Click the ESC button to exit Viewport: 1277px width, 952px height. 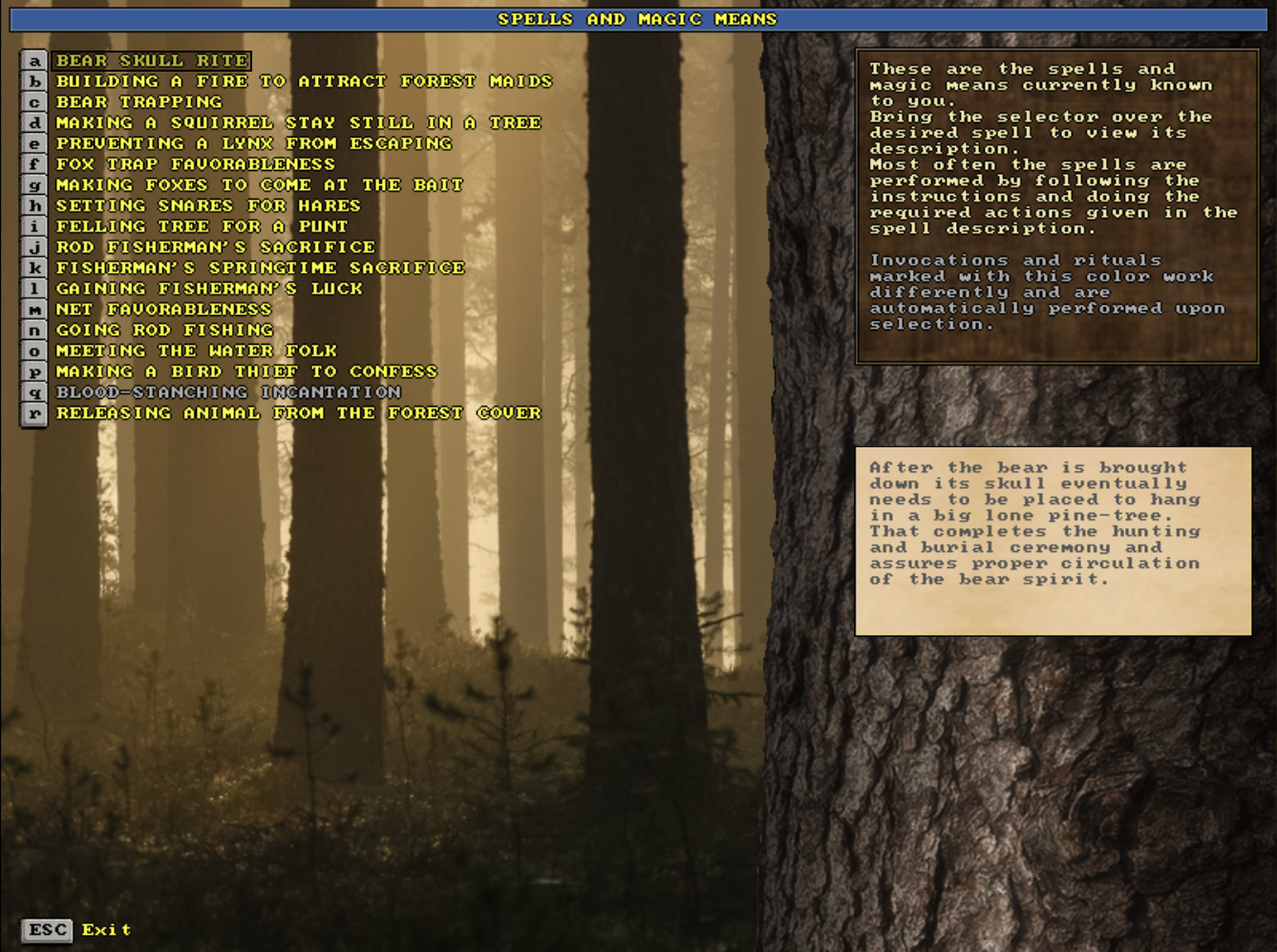tap(47, 930)
